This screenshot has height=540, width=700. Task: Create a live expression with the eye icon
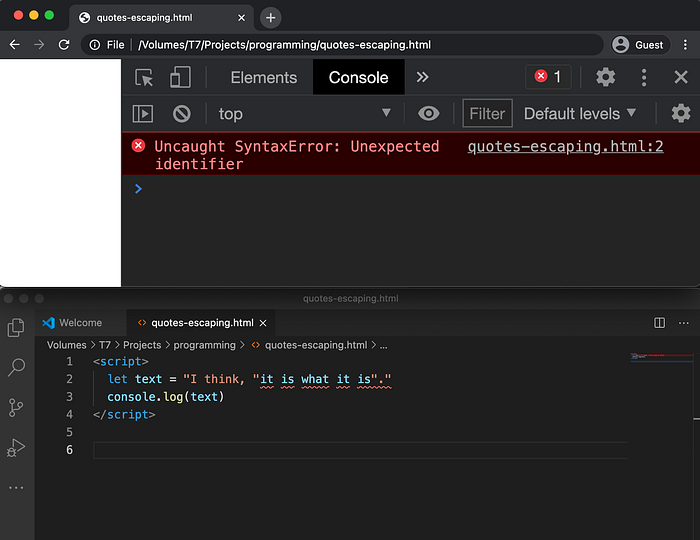(429, 113)
